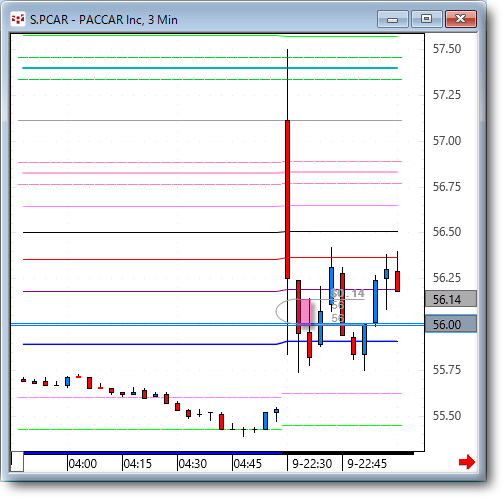This screenshot has height=499, width=504.
Task: Click the 56.14 price label on scale
Action: click(451, 299)
